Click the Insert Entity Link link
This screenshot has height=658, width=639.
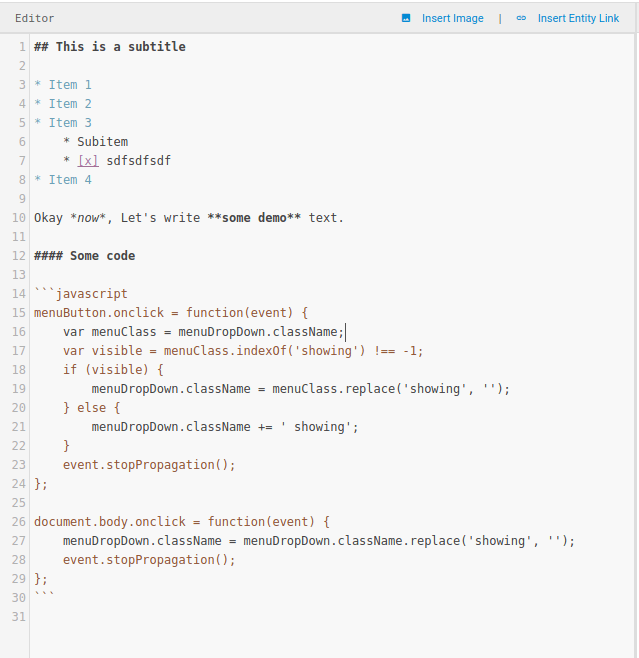point(578,18)
